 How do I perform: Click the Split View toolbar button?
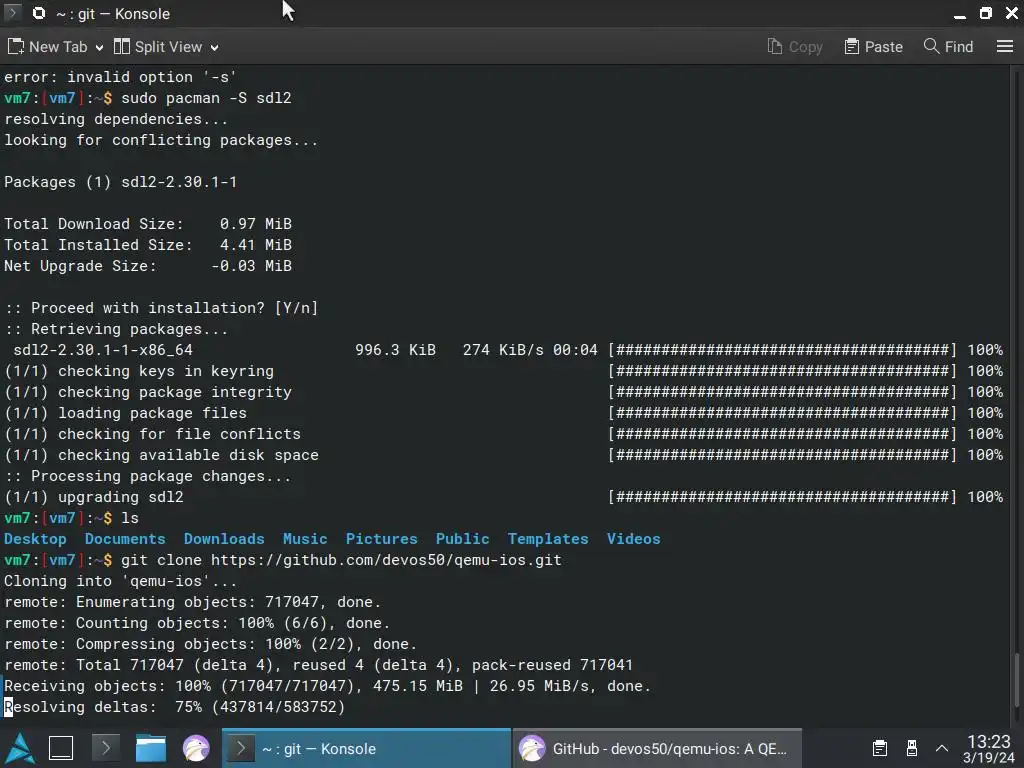tap(157, 47)
